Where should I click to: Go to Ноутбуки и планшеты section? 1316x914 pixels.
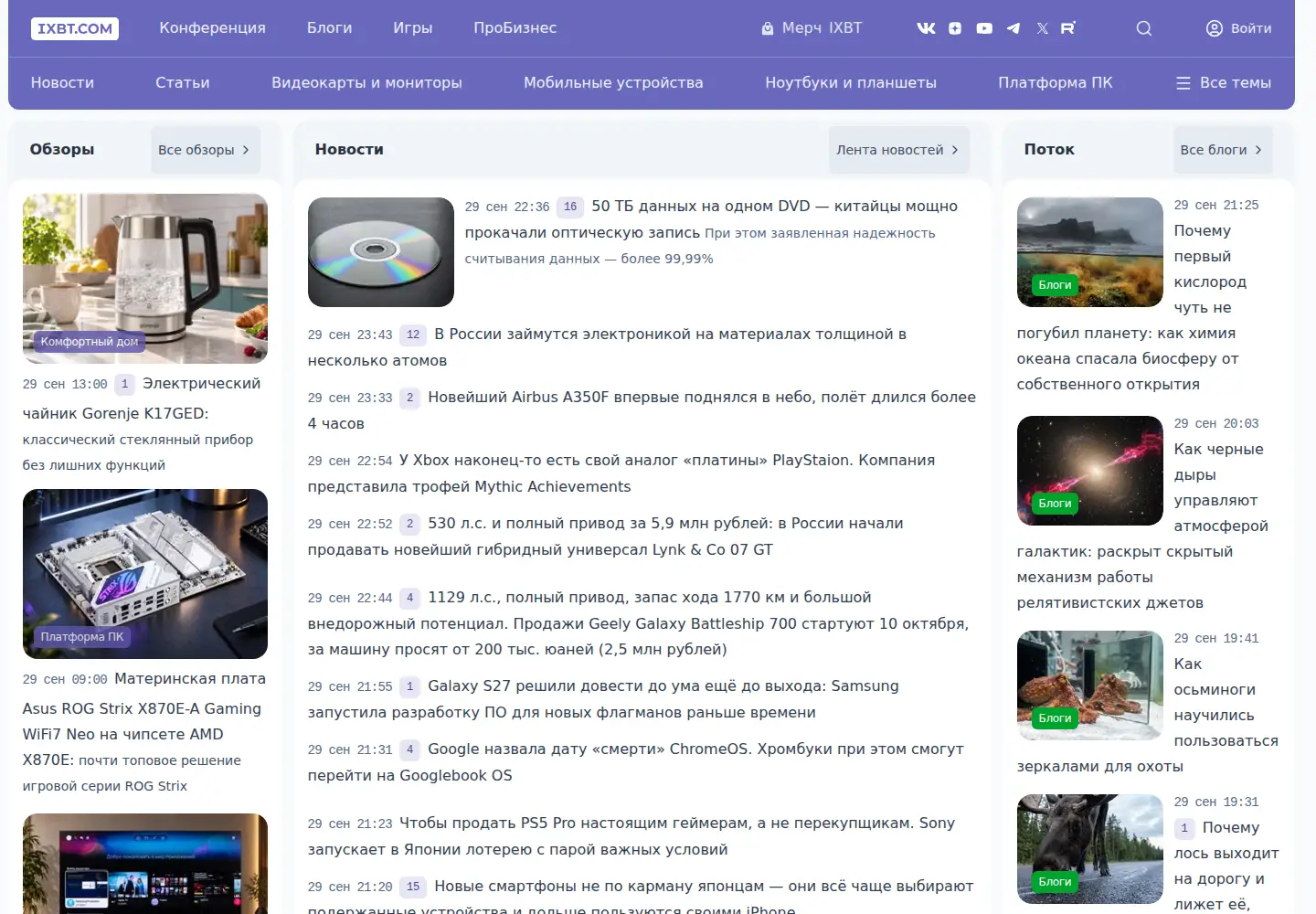[851, 82]
